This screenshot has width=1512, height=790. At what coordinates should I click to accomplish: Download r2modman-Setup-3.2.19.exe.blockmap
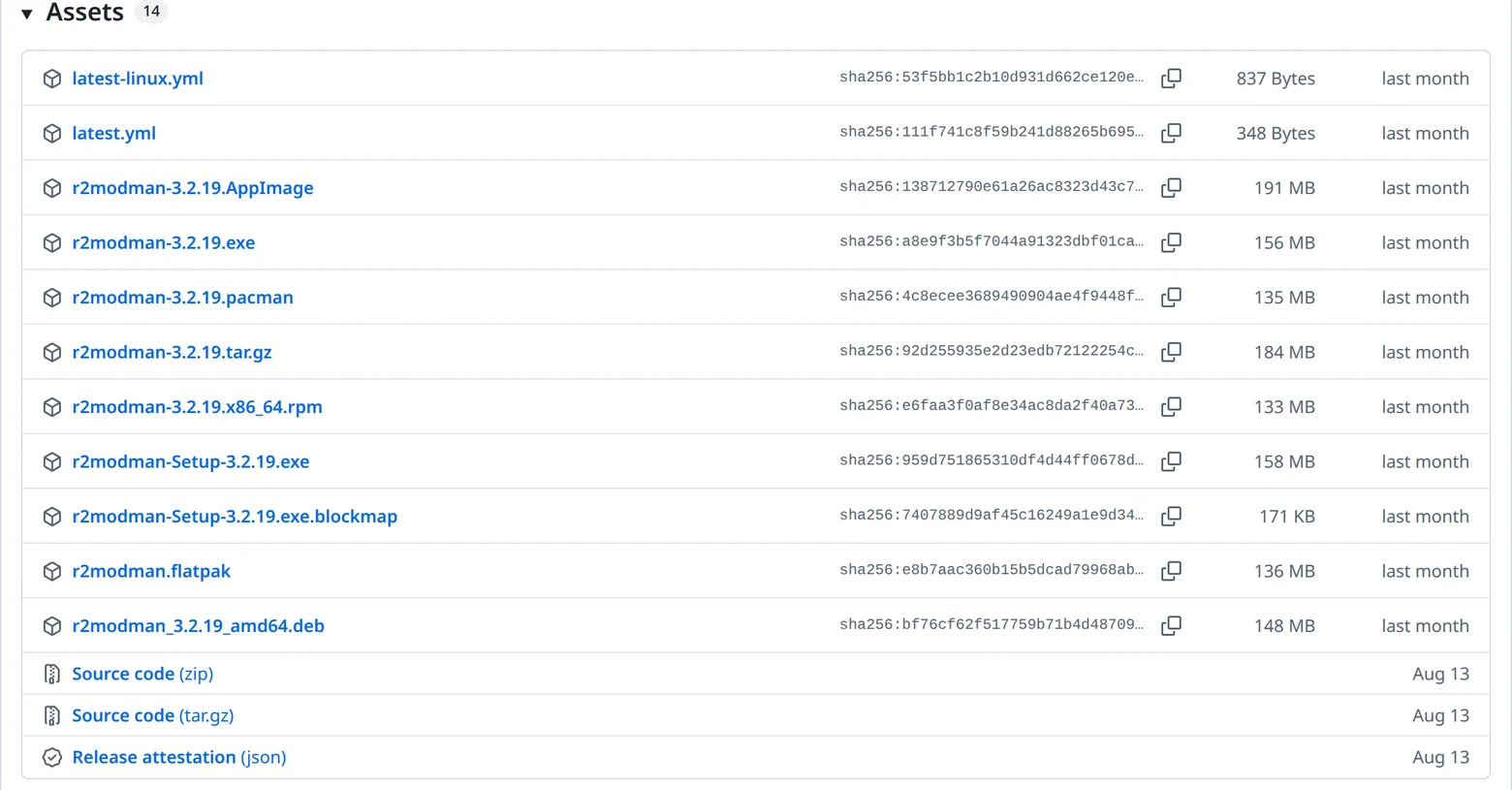235,517
